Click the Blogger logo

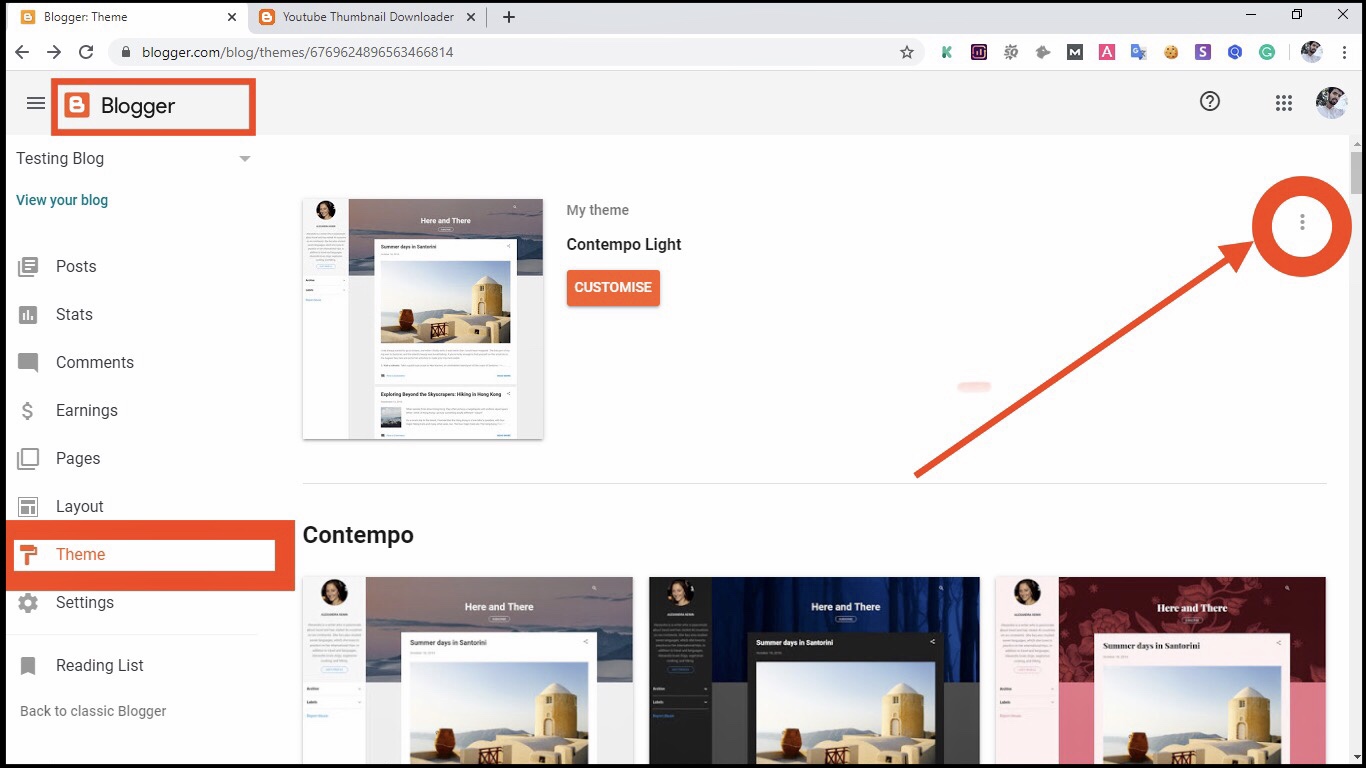point(120,106)
